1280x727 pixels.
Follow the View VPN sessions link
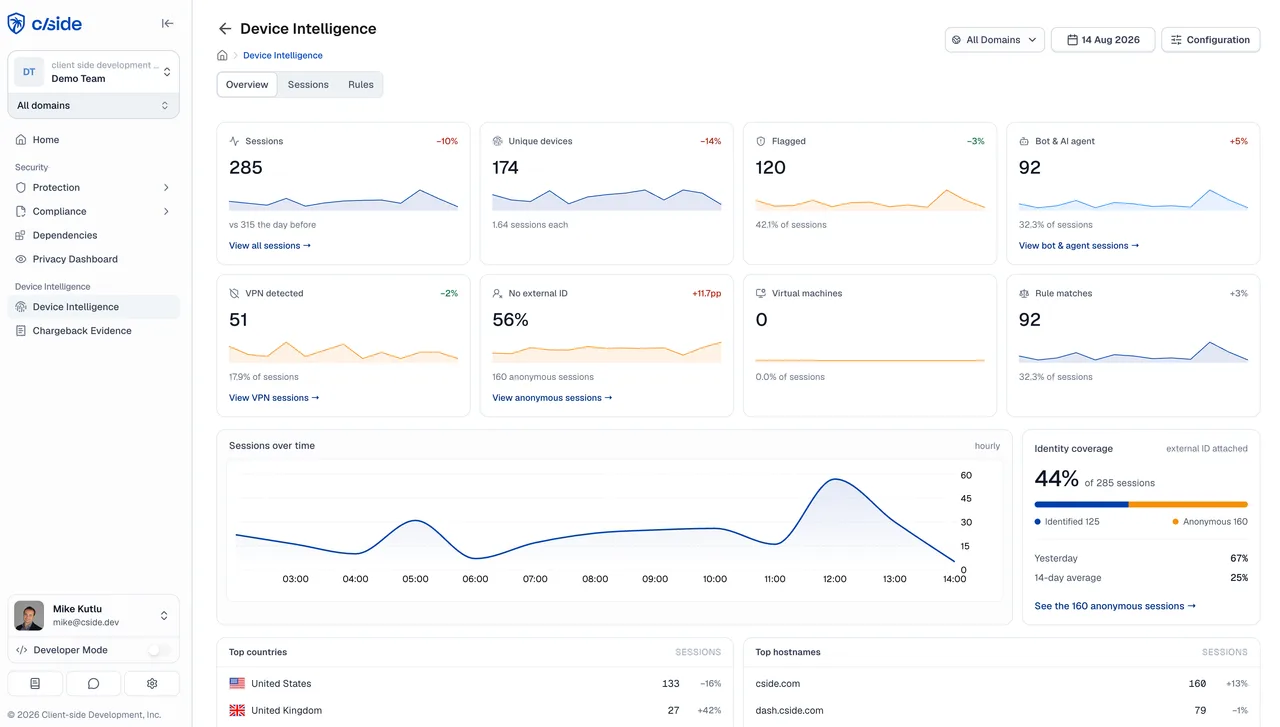[x=274, y=398]
